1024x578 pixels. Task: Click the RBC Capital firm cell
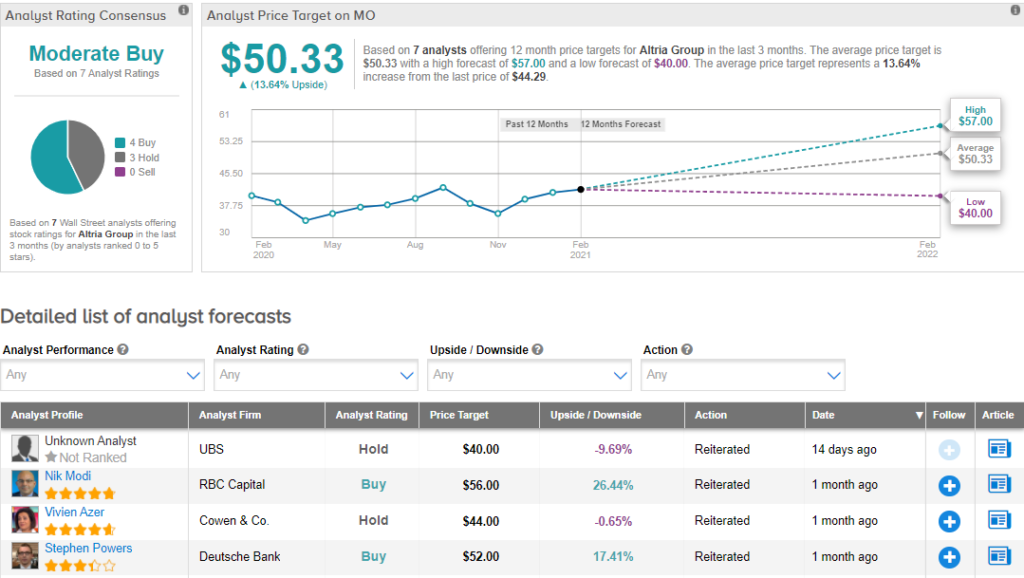click(x=232, y=485)
